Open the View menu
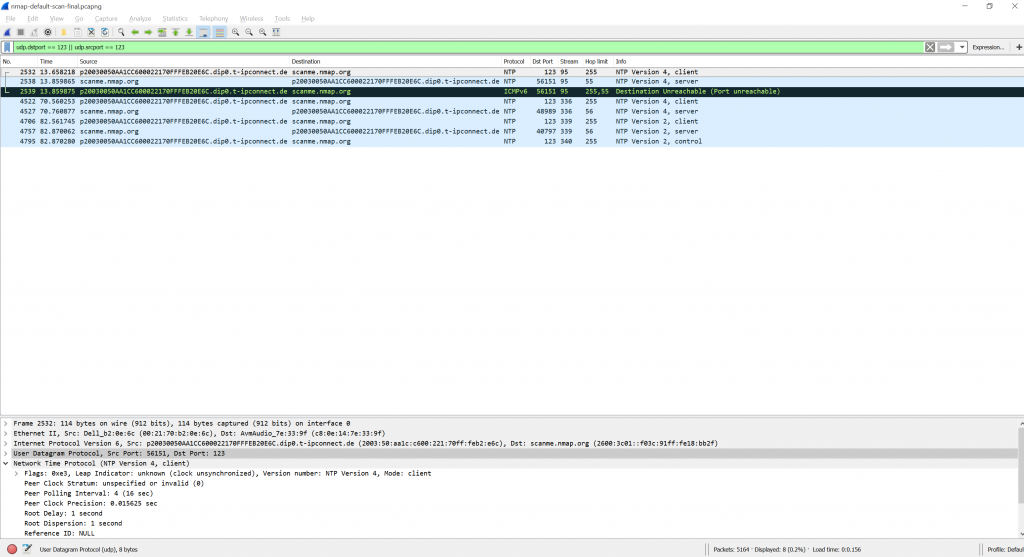The image size is (1024, 557). (57, 18)
